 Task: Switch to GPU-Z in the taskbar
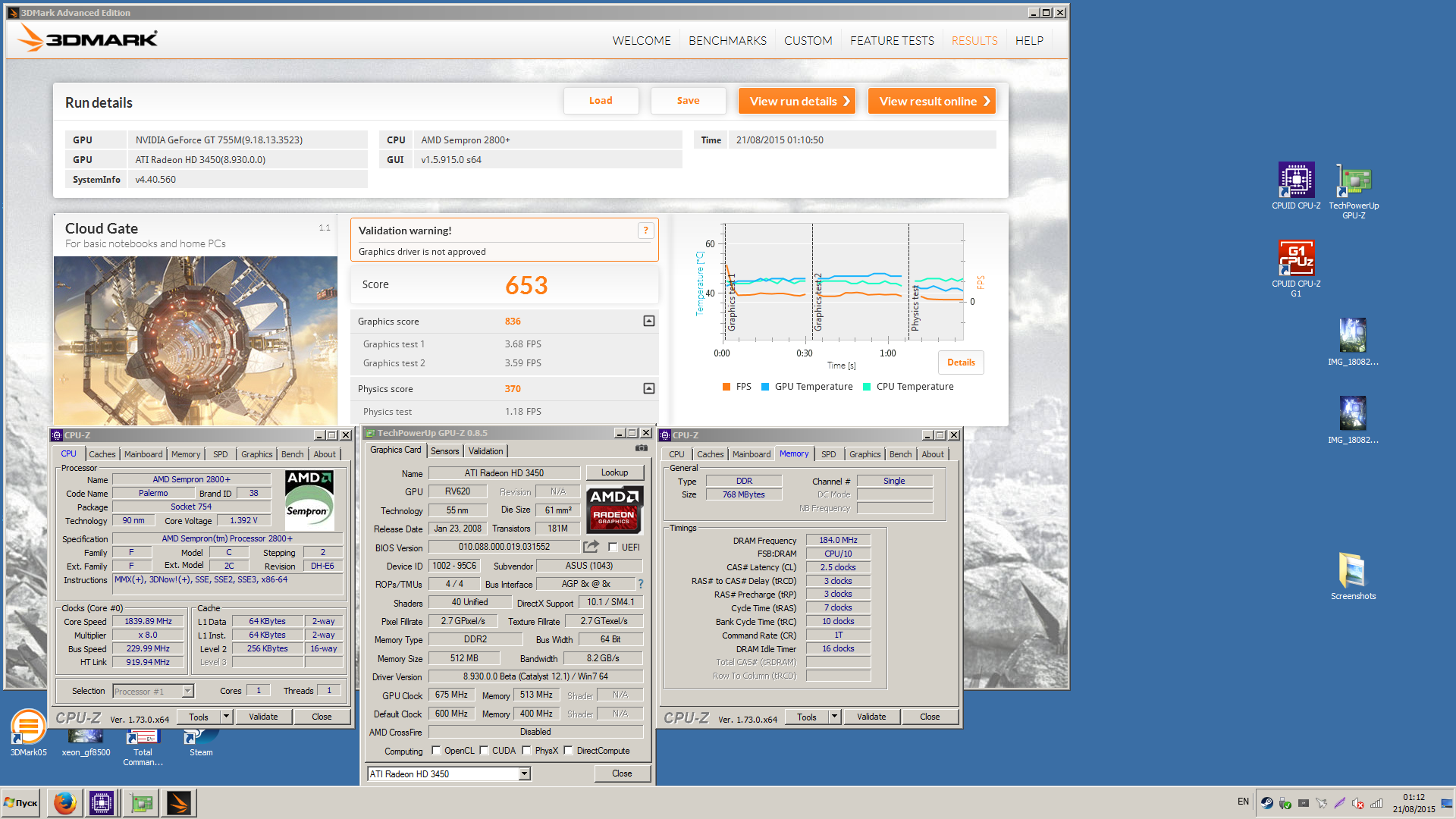(141, 802)
